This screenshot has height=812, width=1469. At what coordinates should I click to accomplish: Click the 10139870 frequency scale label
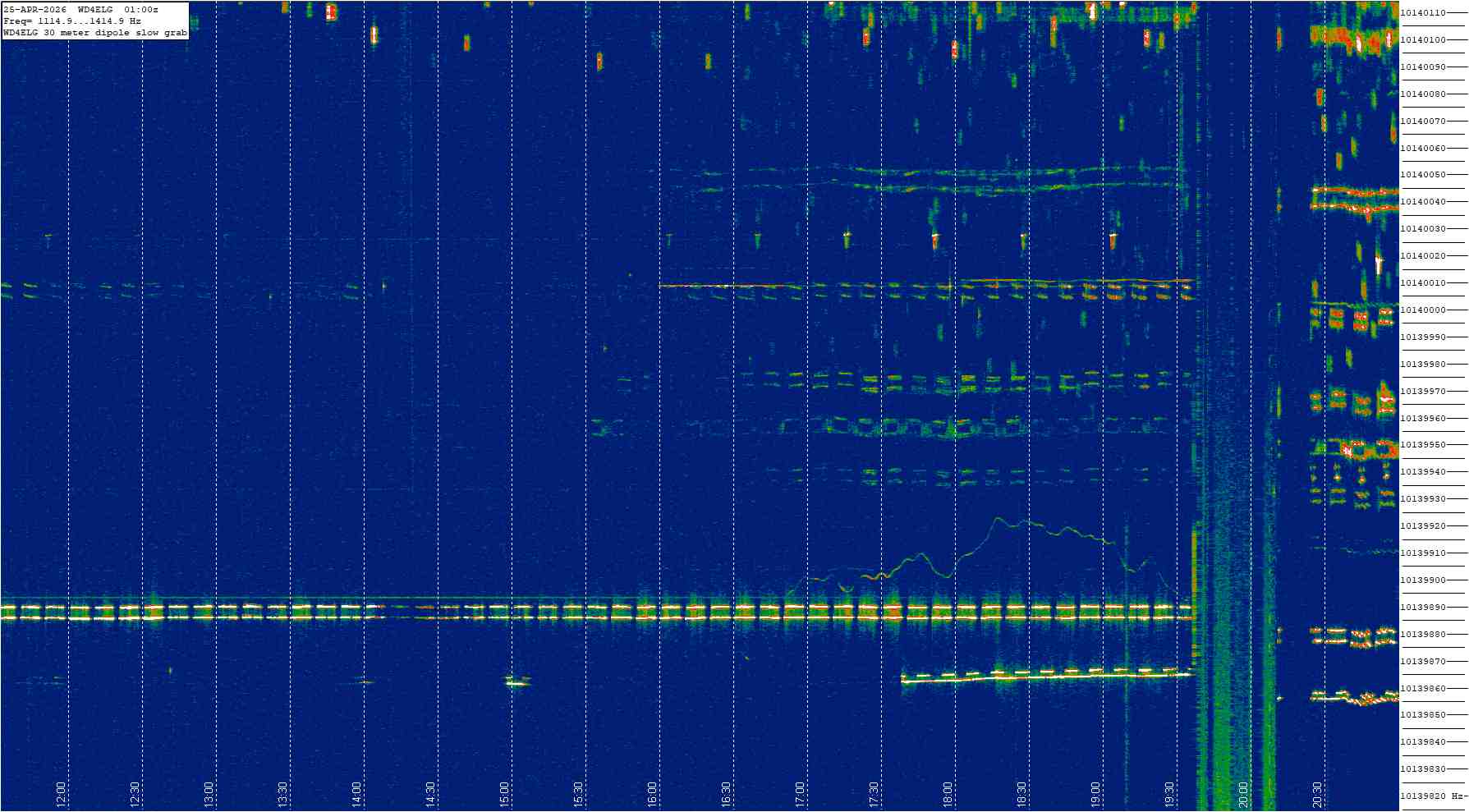[1423, 662]
